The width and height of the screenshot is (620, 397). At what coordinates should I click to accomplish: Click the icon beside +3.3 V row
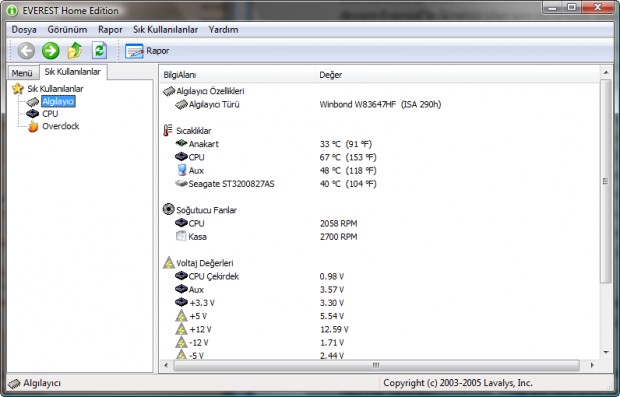[x=181, y=302]
